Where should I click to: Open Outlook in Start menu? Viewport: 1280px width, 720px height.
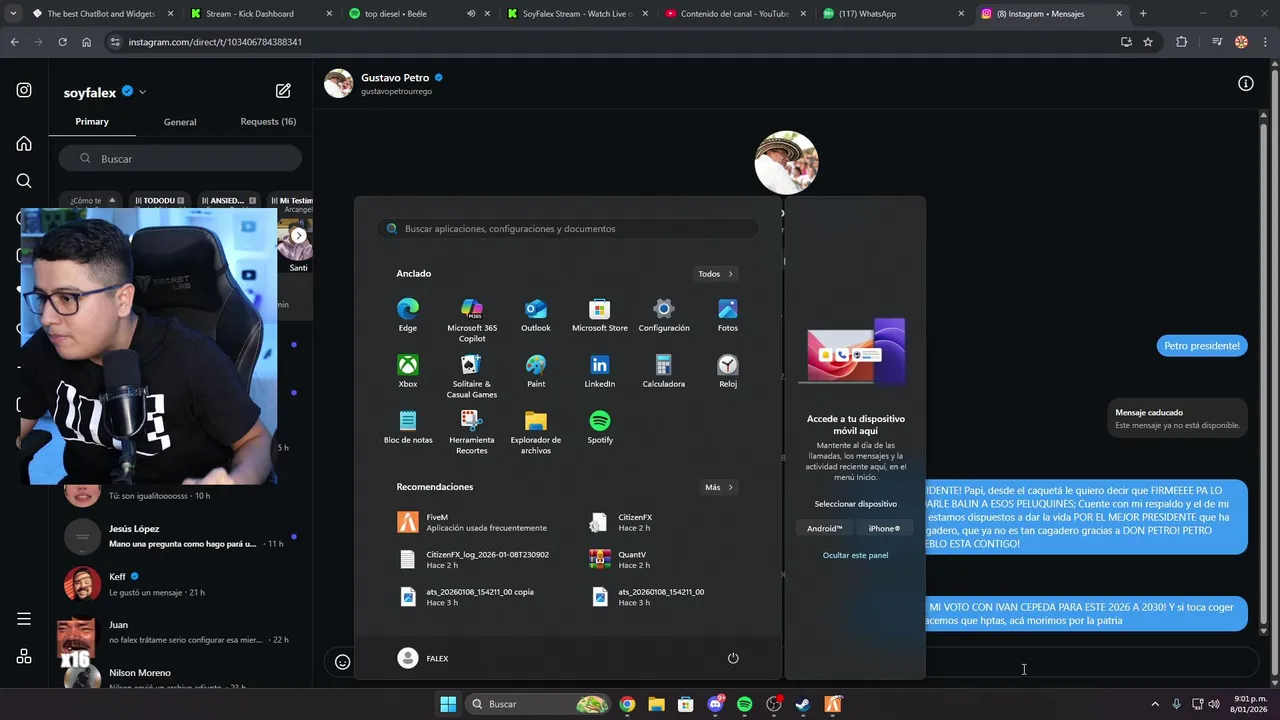click(536, 315)
